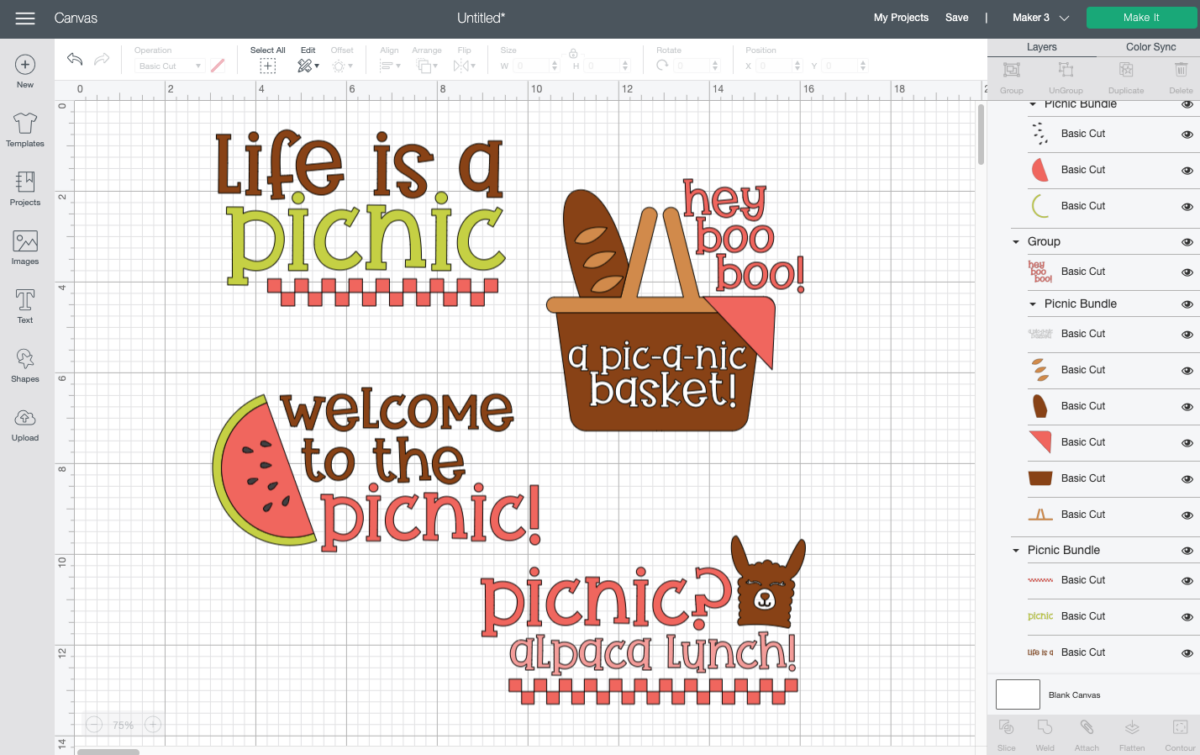Open the Shapes tool
This screenshot has height=755, width=1200.
(x=25, y=365)
